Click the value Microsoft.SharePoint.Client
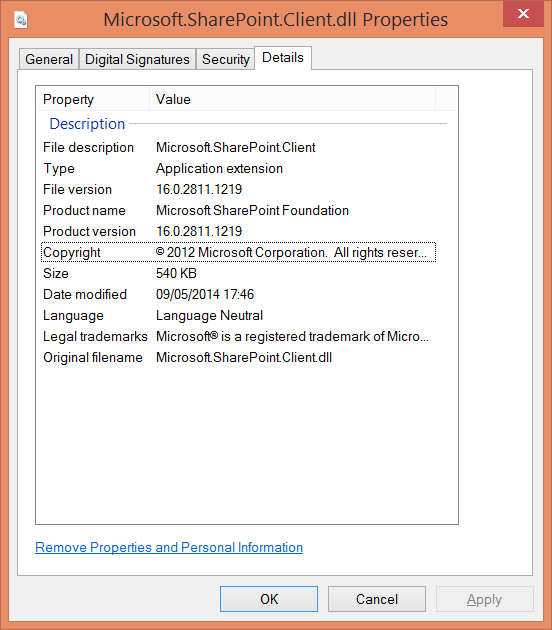 click(236, 147)
